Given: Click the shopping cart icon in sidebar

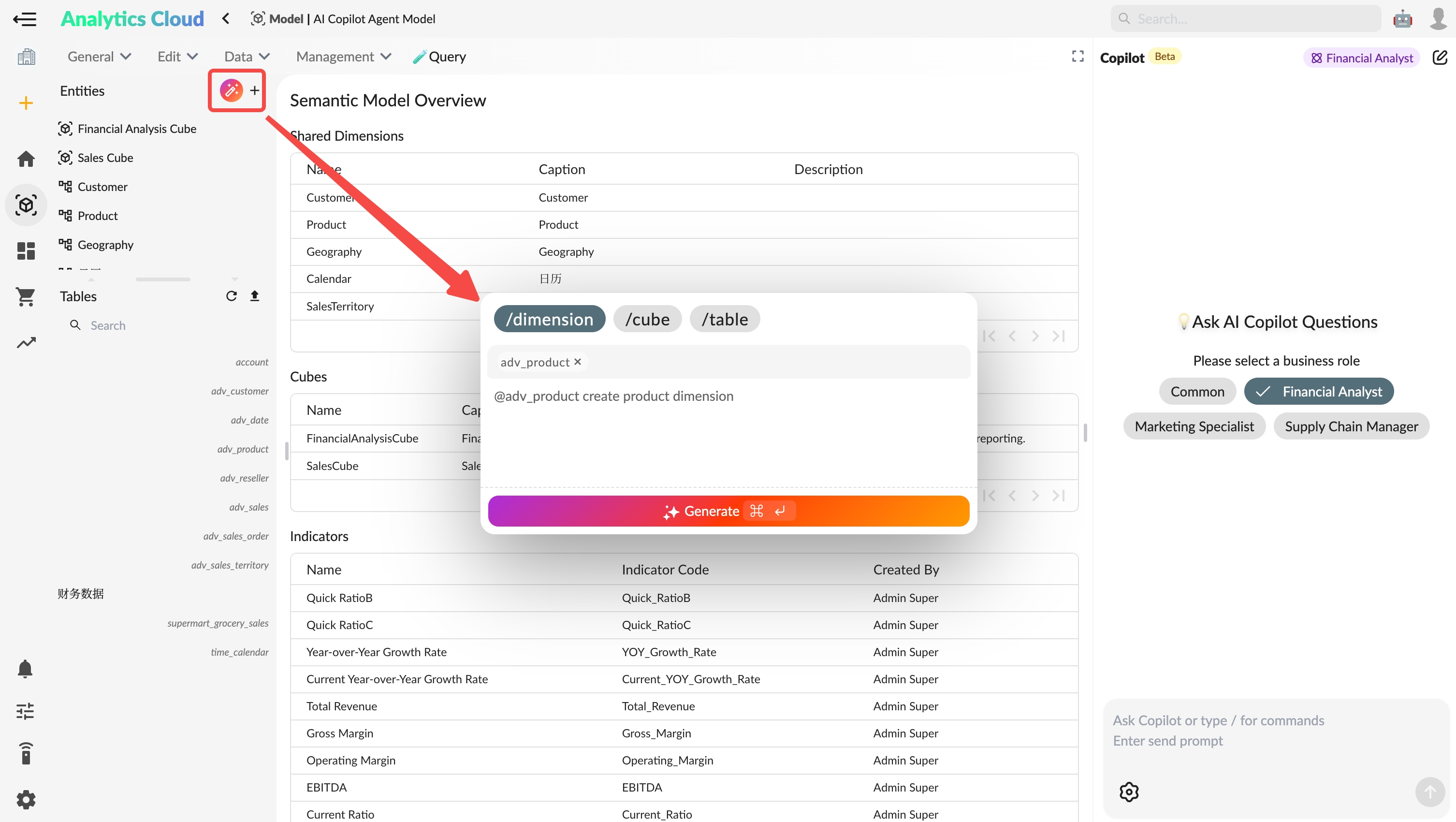Looking at the screenshot, I should pyautogui.click(x=26, y=297).
